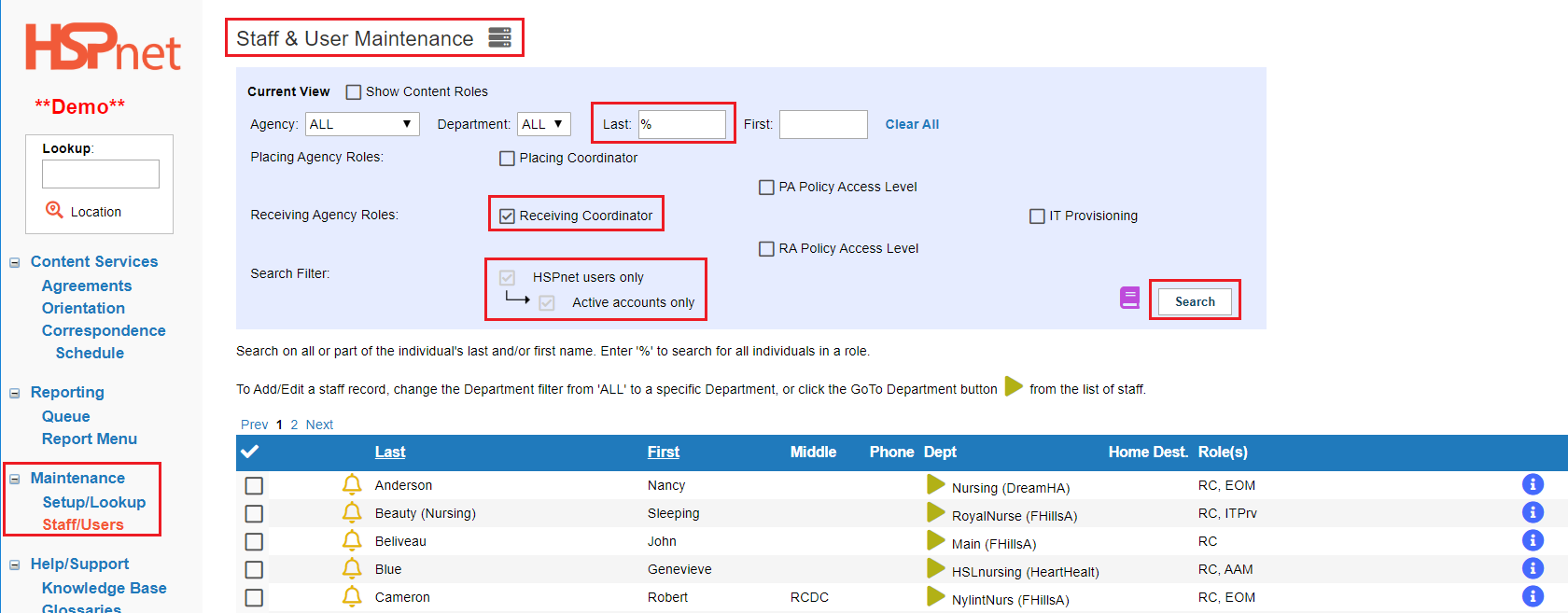
Task: Open Report Menu in sidebar
Action: point(90,439)
